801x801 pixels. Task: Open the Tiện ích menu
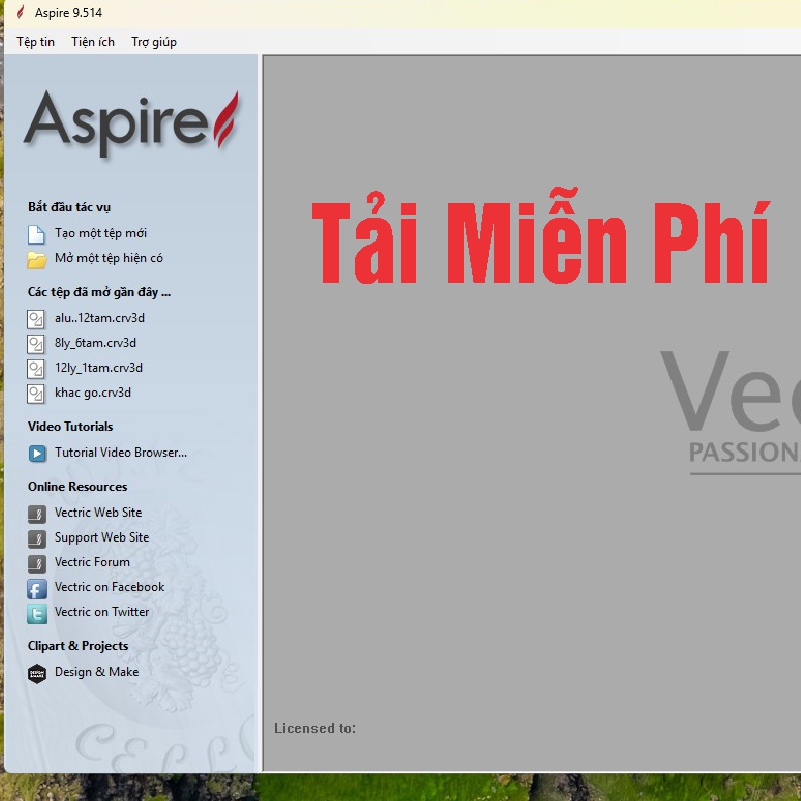pyautogui.click(x=93, y=42)
